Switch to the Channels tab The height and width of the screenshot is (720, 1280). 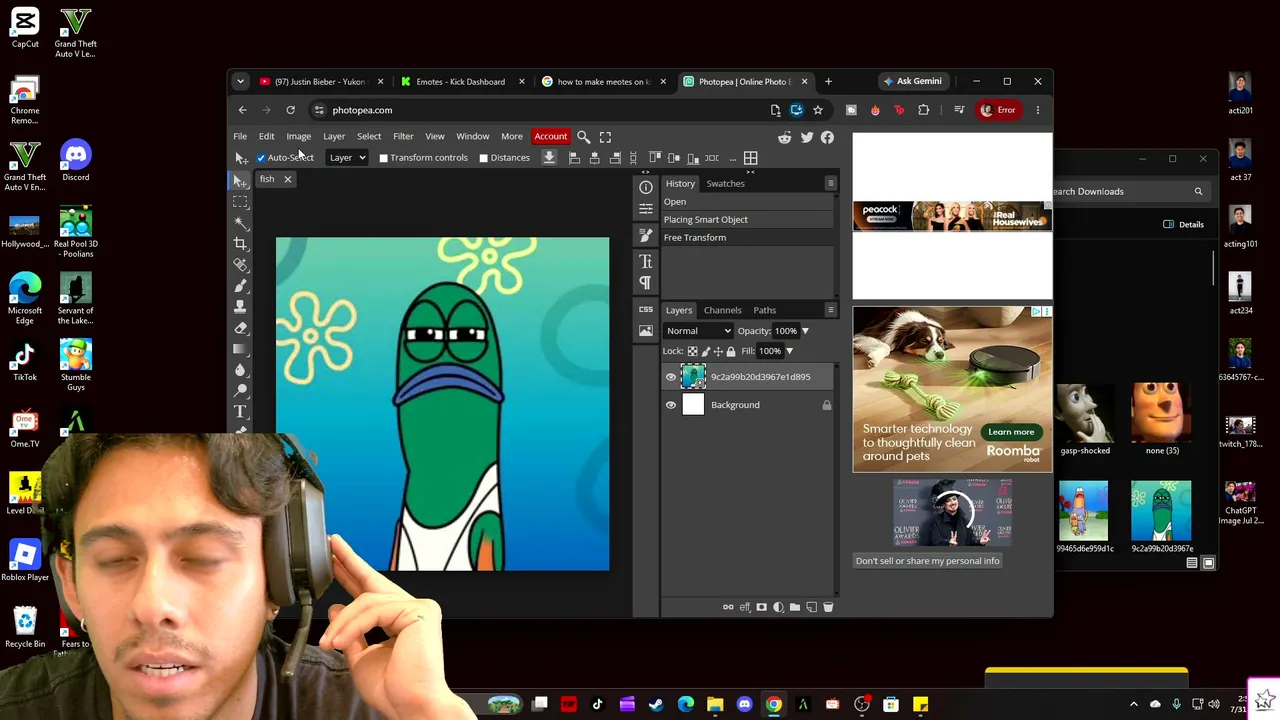pos(722,310)
